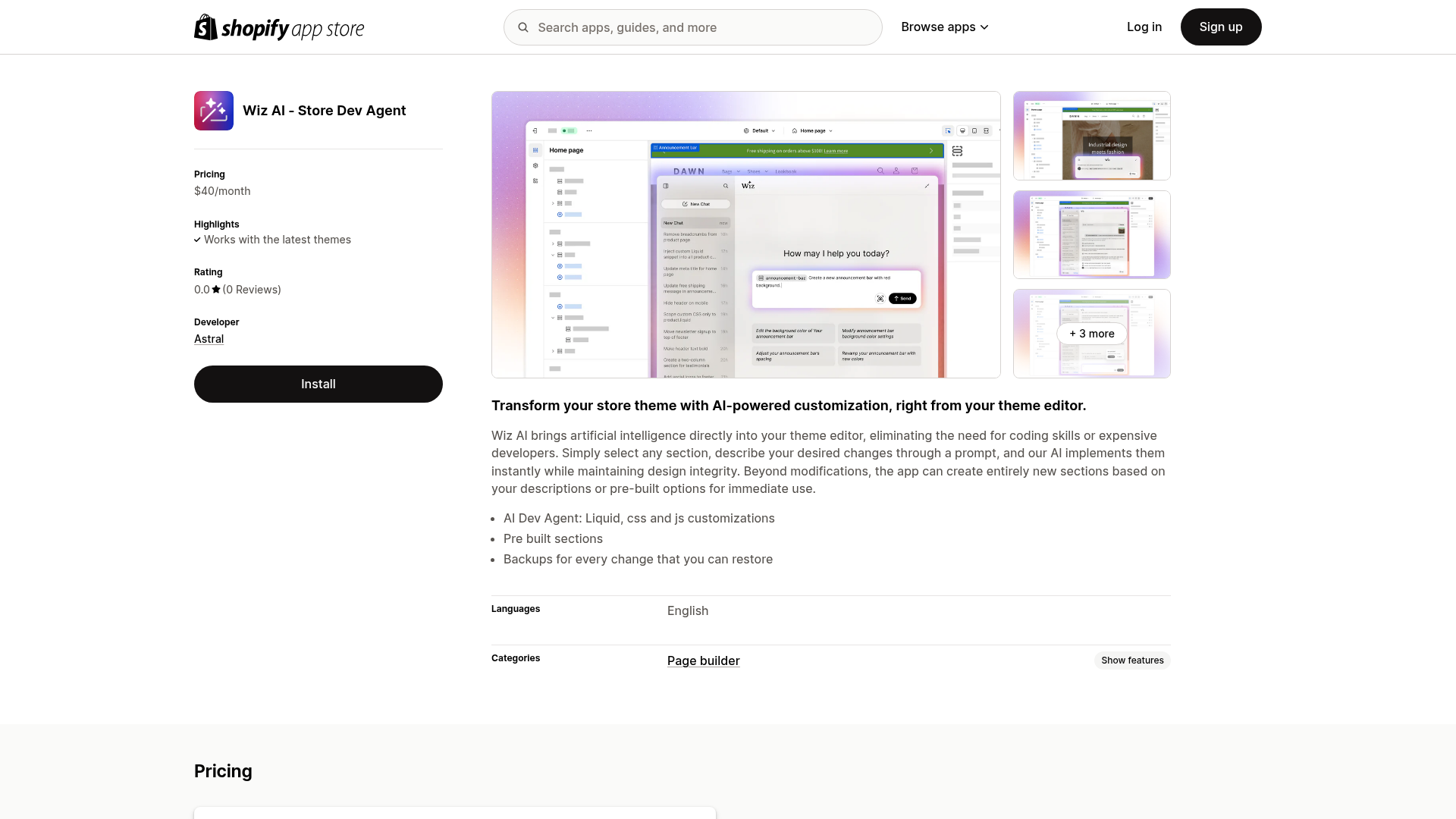This screenshot has width=1456, height=819.
Task: Click the (0 Reviews) rating text
Action: pyautogui.click(x=252, y=290)
